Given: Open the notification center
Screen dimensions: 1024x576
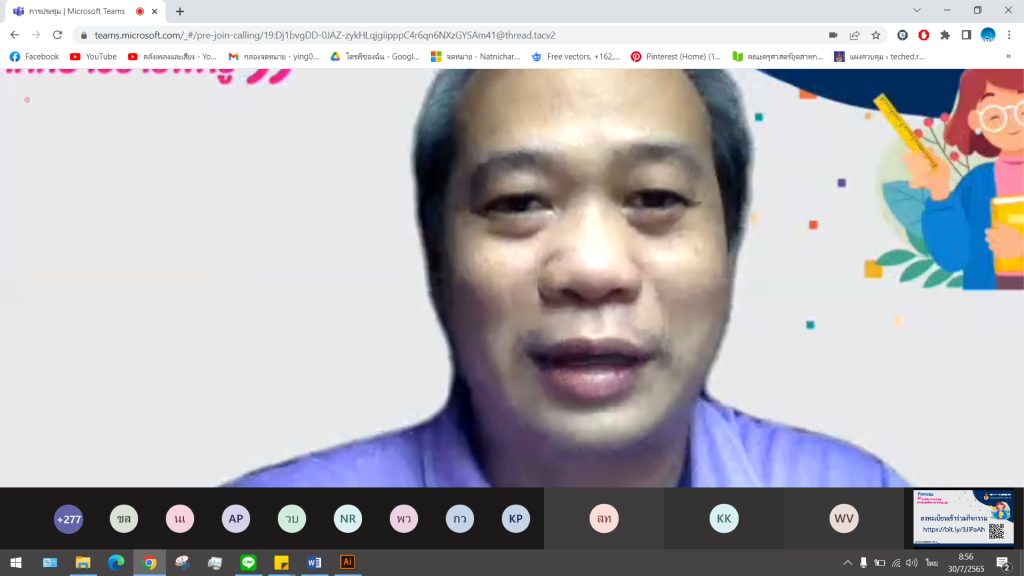Looking at the screenshot, I should point(1004,563).
